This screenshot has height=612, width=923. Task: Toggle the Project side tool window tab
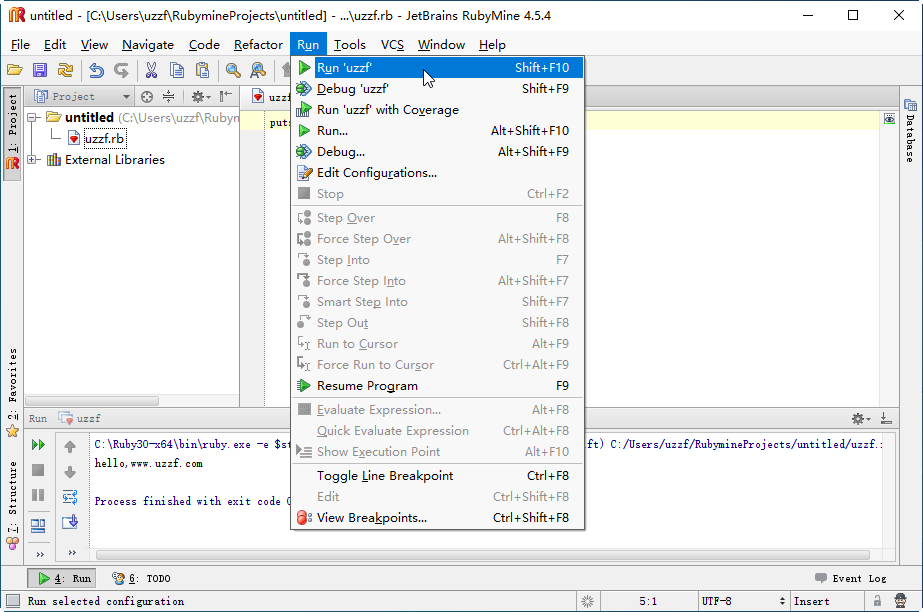[x=12, y=132]
